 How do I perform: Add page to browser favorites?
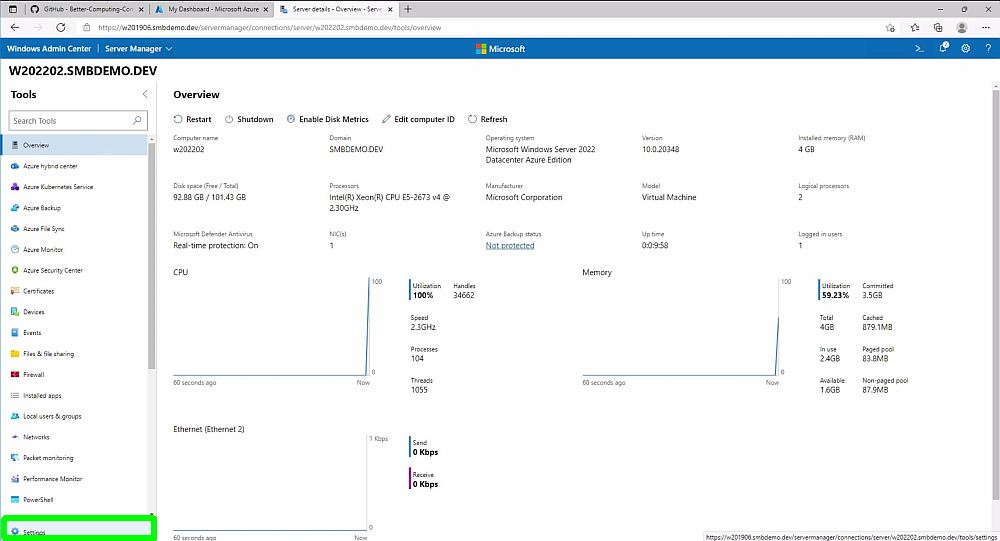pos(890,27)
